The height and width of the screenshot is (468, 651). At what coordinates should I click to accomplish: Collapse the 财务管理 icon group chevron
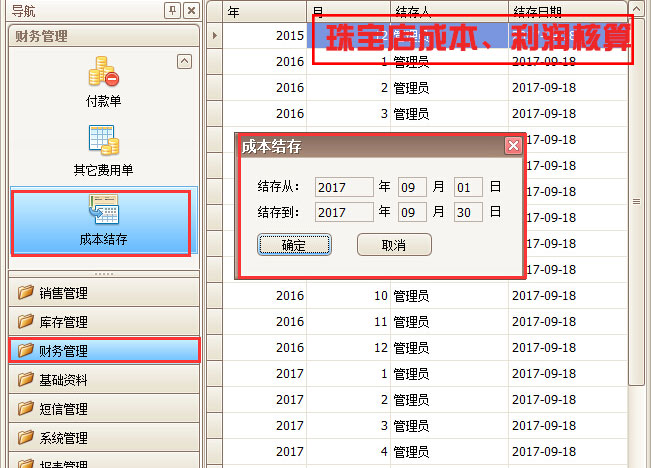click(x=183, y=61)
